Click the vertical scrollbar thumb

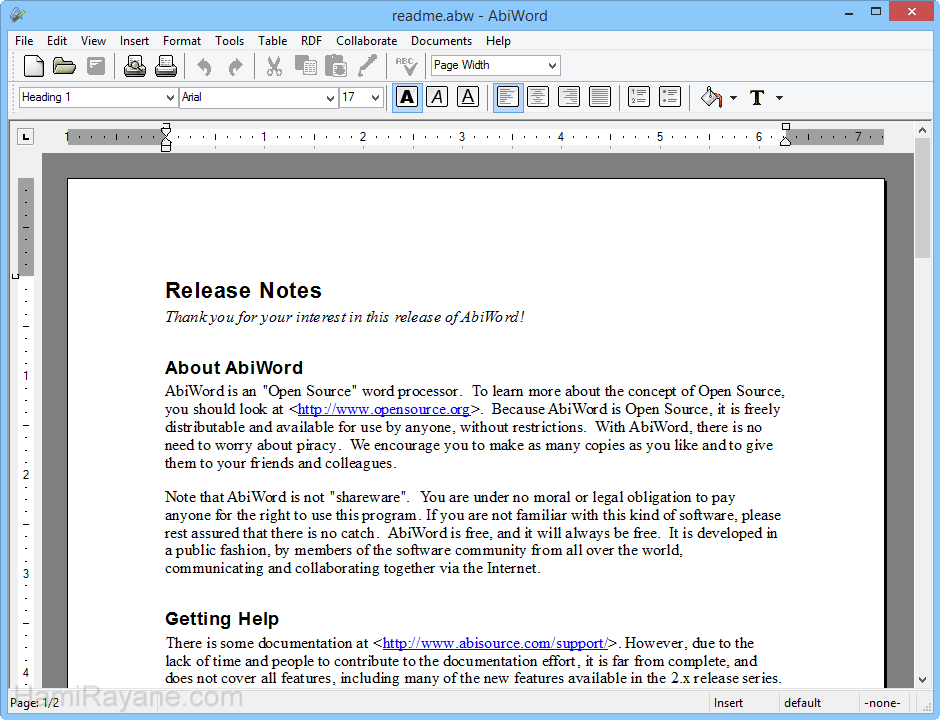point(922,198)
